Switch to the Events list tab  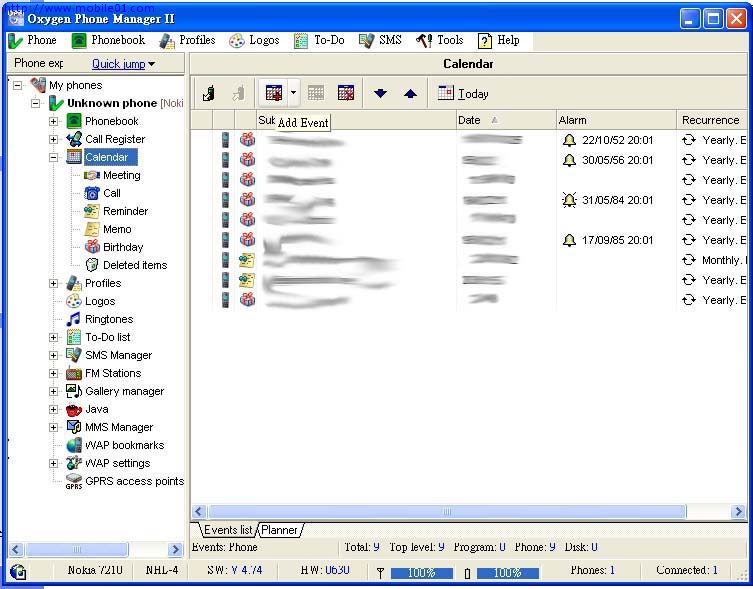click(x=228, y=530)
